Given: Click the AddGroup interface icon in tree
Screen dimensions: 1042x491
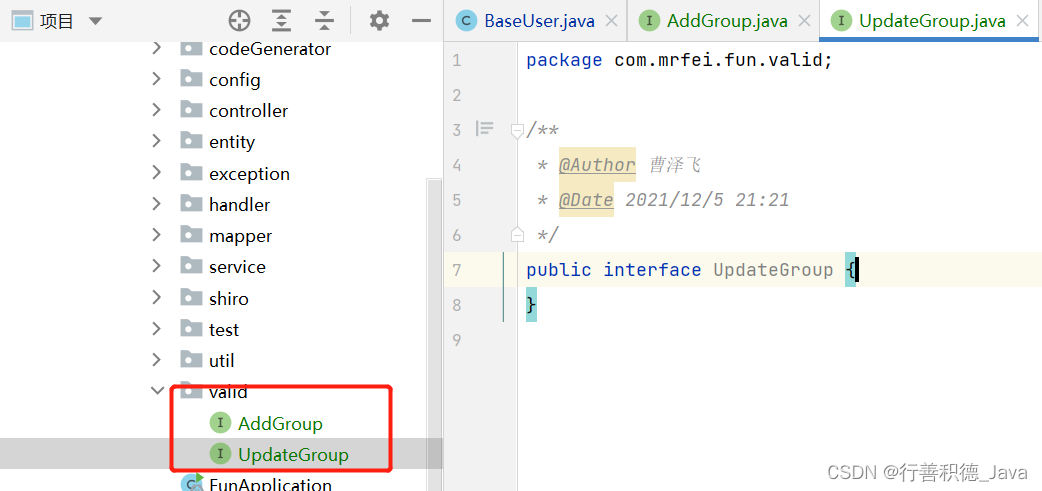Looking at the screenshot, I should 220,423.
